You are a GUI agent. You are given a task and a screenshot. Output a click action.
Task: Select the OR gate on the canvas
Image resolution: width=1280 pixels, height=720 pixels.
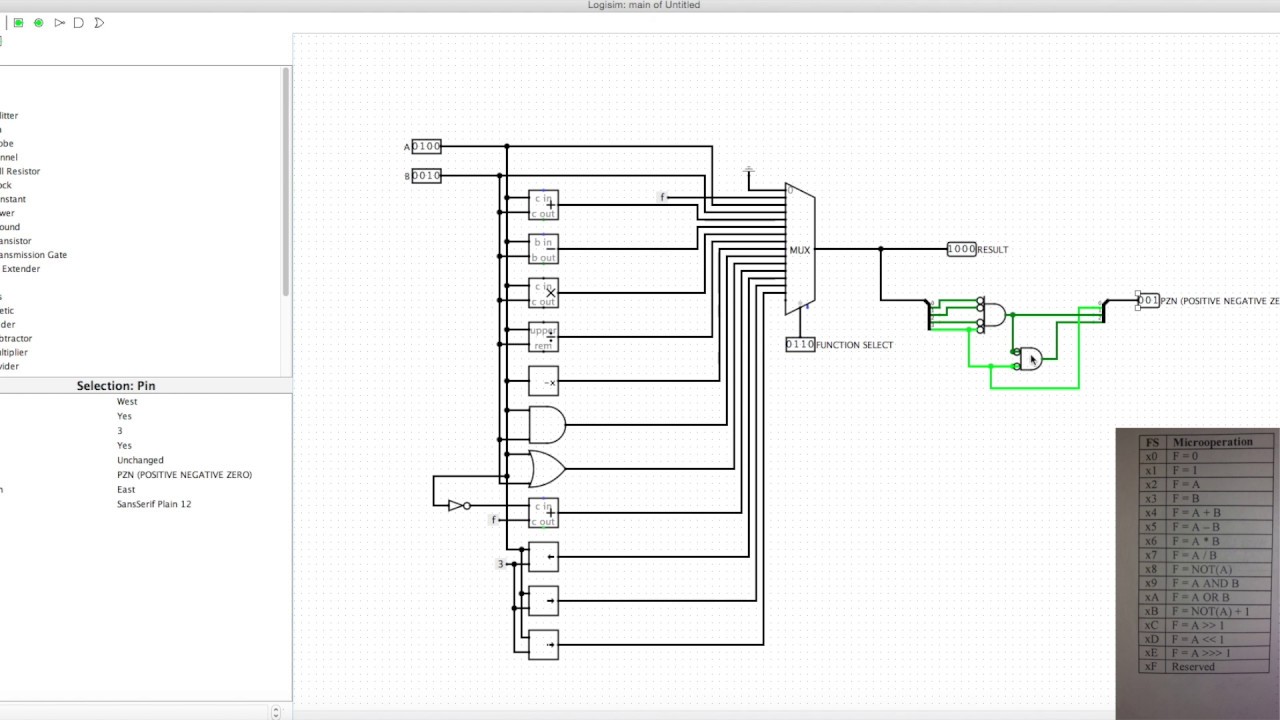tap(546, 468)
